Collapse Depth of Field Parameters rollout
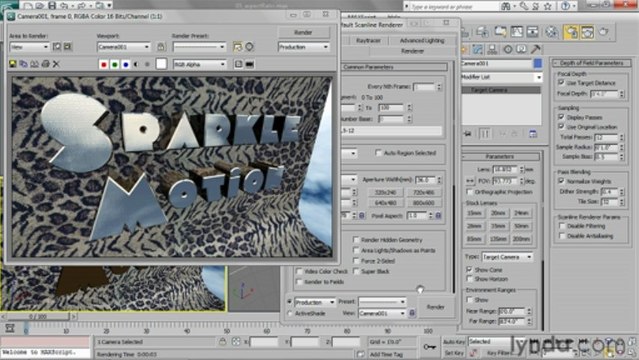The height and width of the screenshot is (360, 639). tap(592, 63)
